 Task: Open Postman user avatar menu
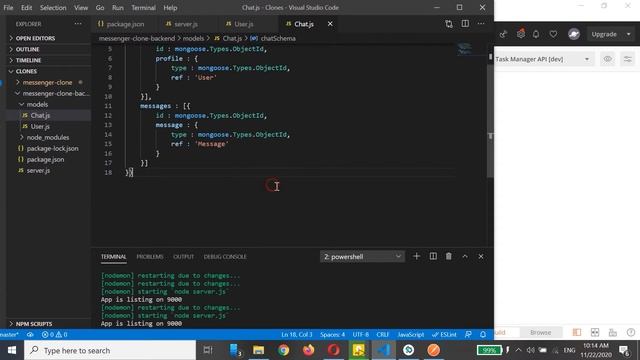tap(574, 34)
